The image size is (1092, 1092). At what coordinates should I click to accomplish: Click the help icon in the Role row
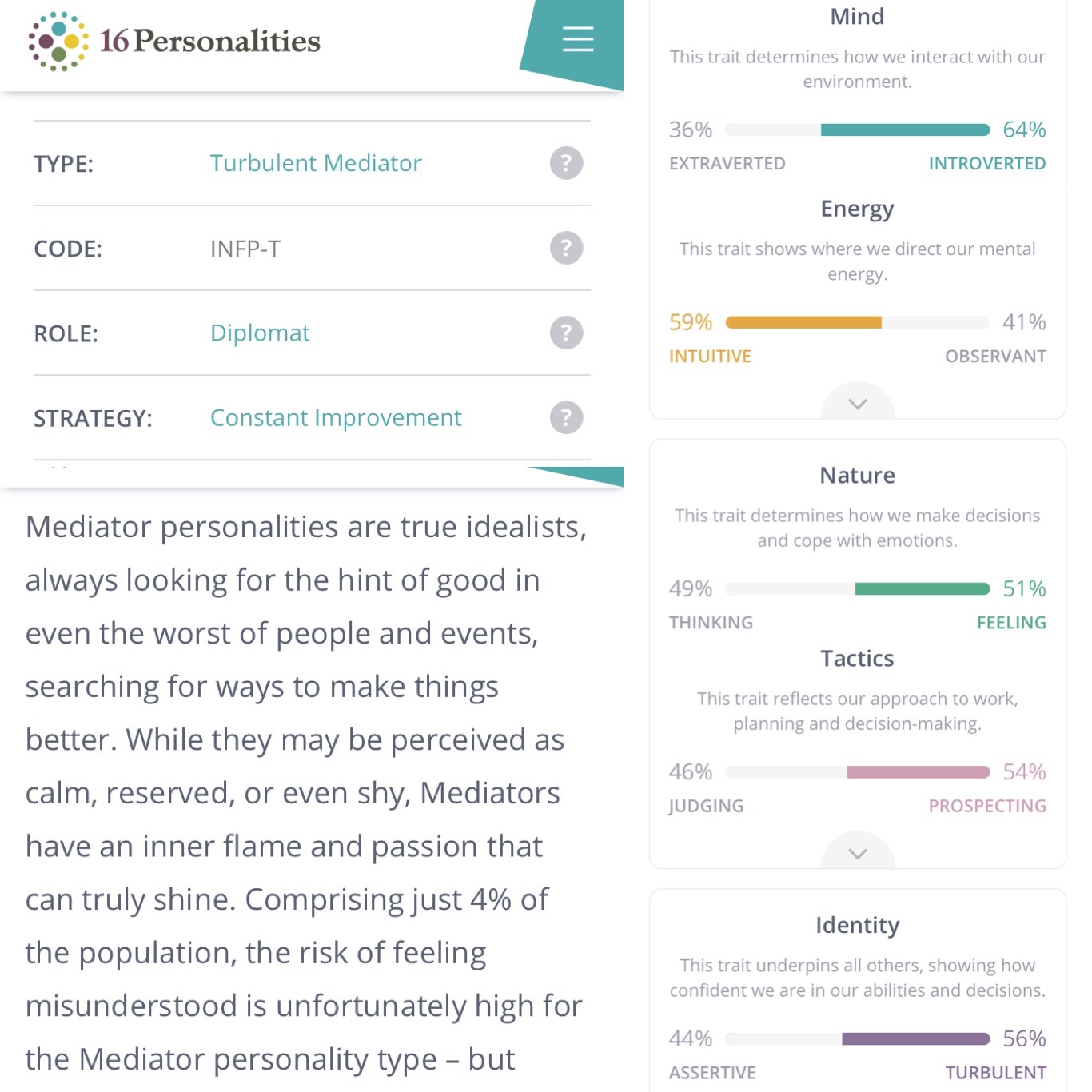[566, 333]
